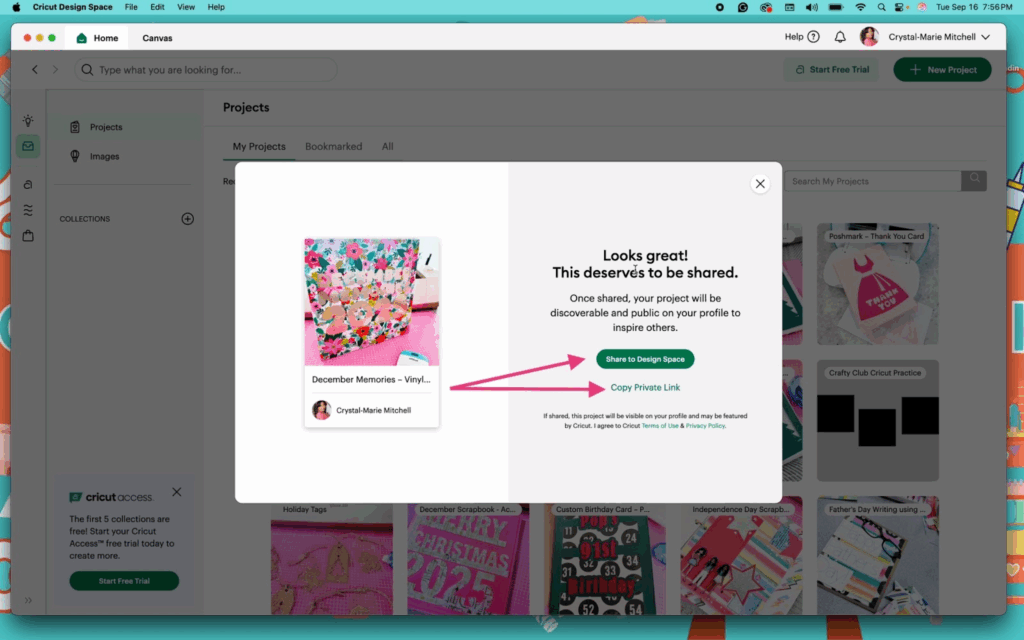Click the date 'Tue Sep 16 7:56 PM'
The height and width of the screenshot is (640, 1024).
pos(974,7)
